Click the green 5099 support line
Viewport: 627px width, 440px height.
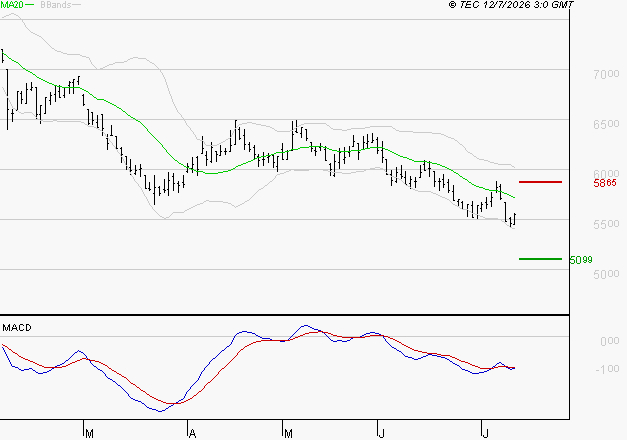(540, 259)
